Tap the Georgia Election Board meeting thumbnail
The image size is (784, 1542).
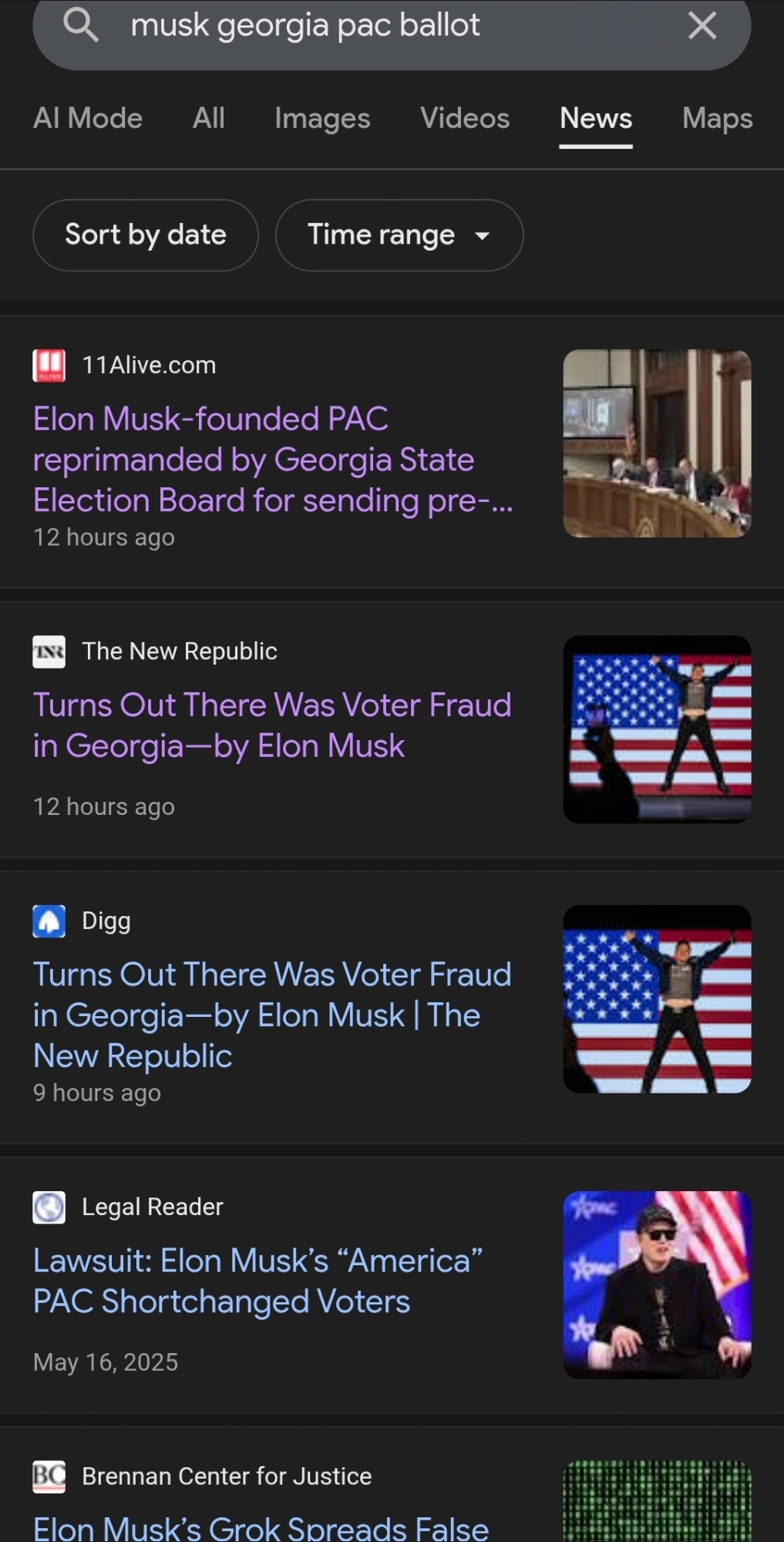point(657,443)
